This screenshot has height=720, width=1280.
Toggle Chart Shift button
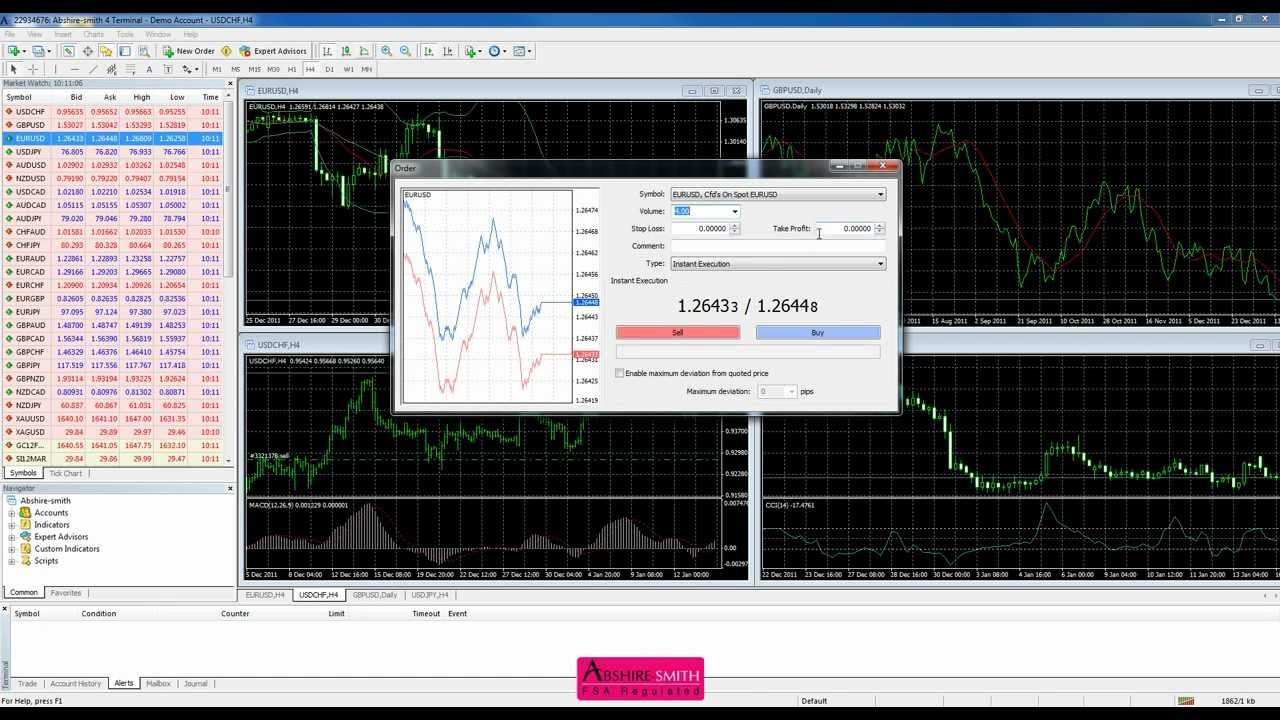click(x=447, y=51)
